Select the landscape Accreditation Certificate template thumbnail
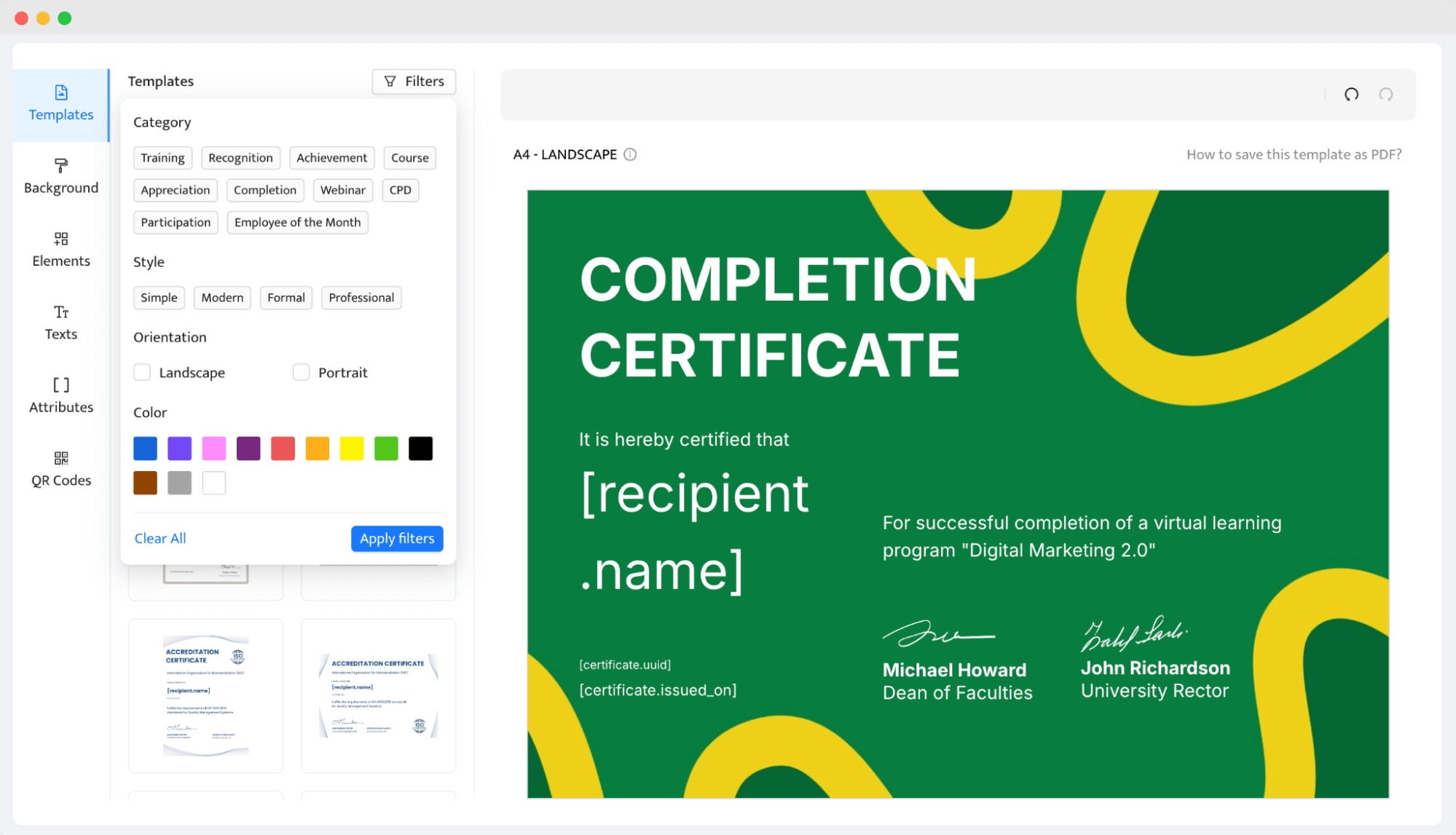The image size is (1456, 835). tap(379, 696)
